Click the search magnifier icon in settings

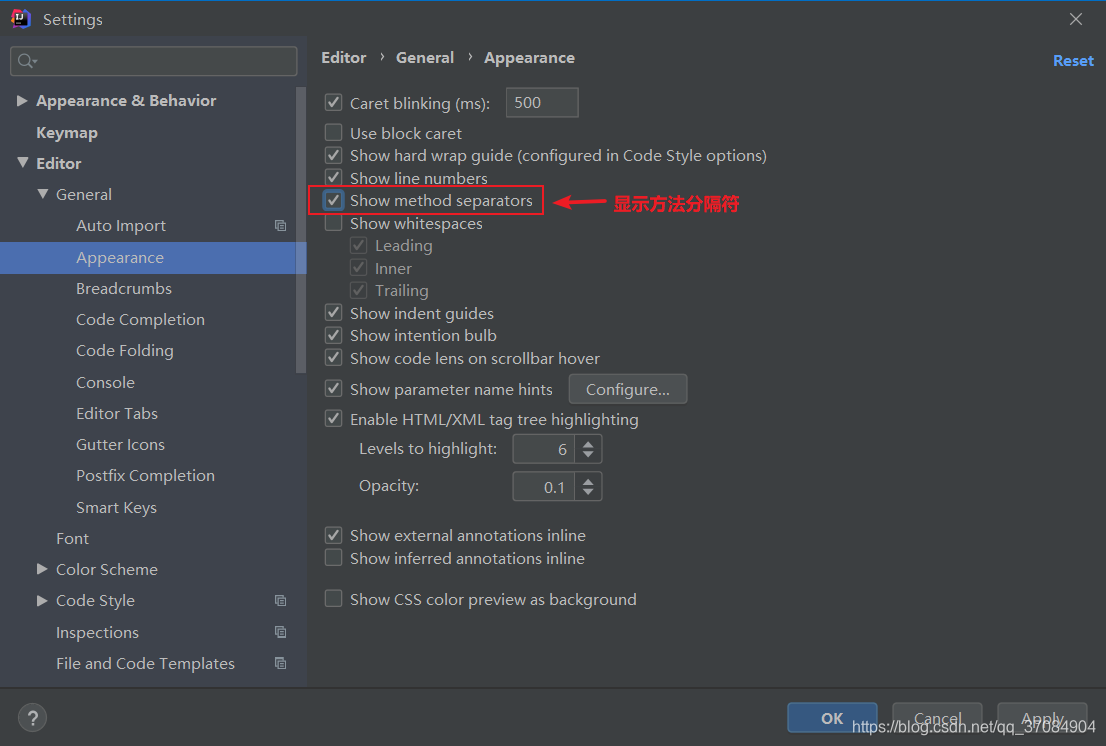tap(27, 61)
